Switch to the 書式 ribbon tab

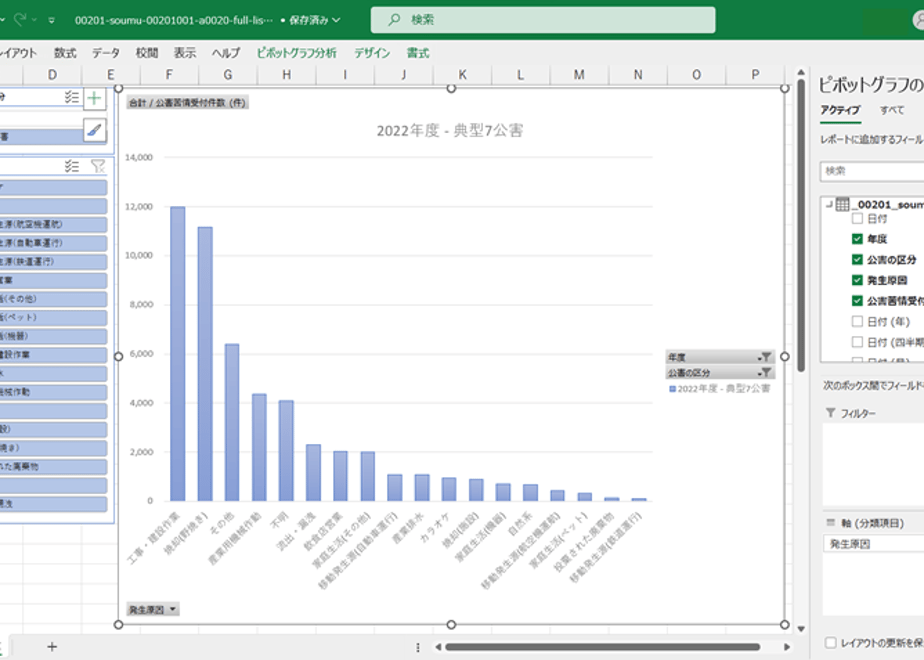click(418, 53)
